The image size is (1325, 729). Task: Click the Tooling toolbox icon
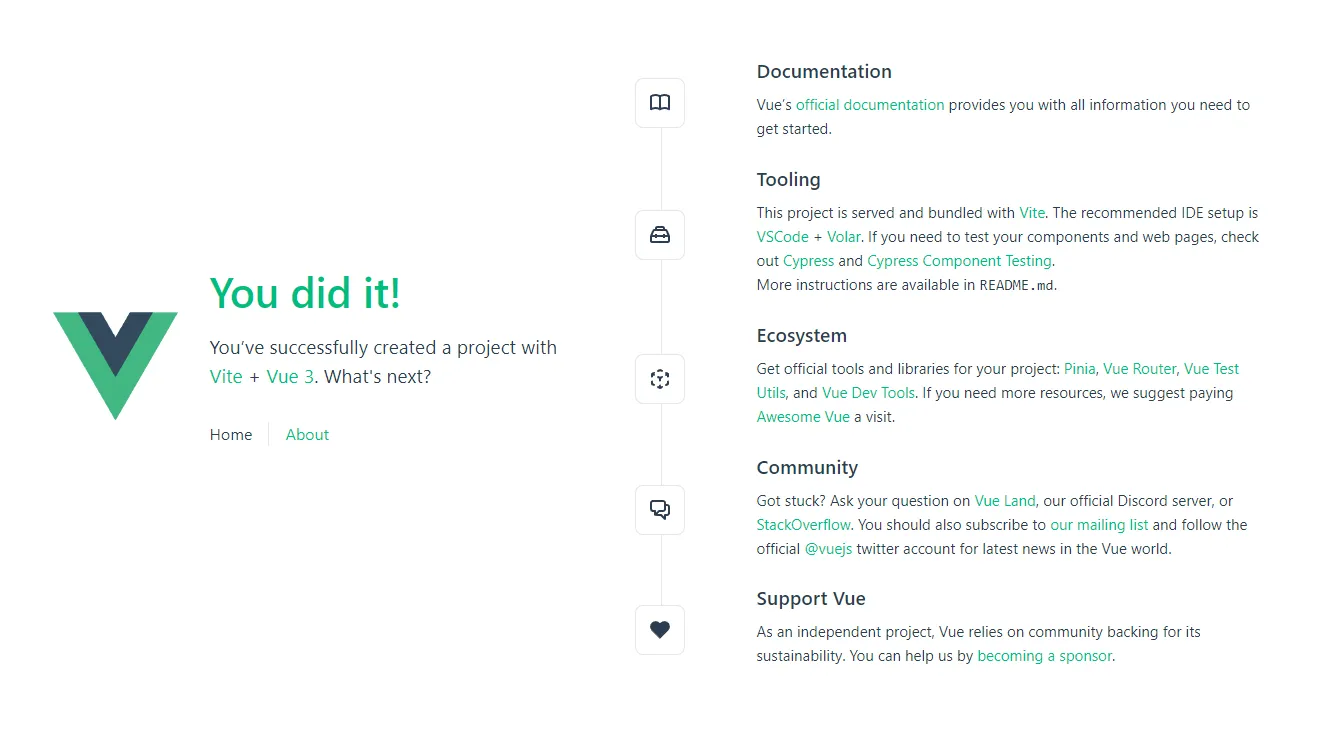click(660, 235)
